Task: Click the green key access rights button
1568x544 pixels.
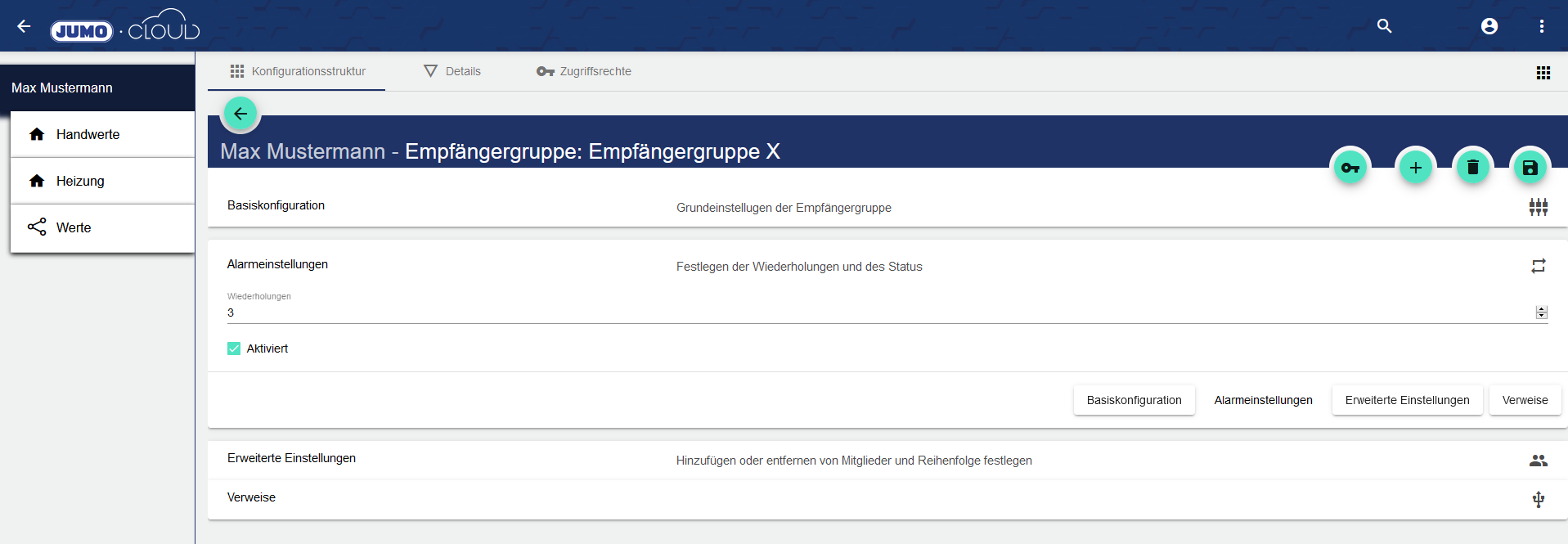Action: tap(1350, 168)
